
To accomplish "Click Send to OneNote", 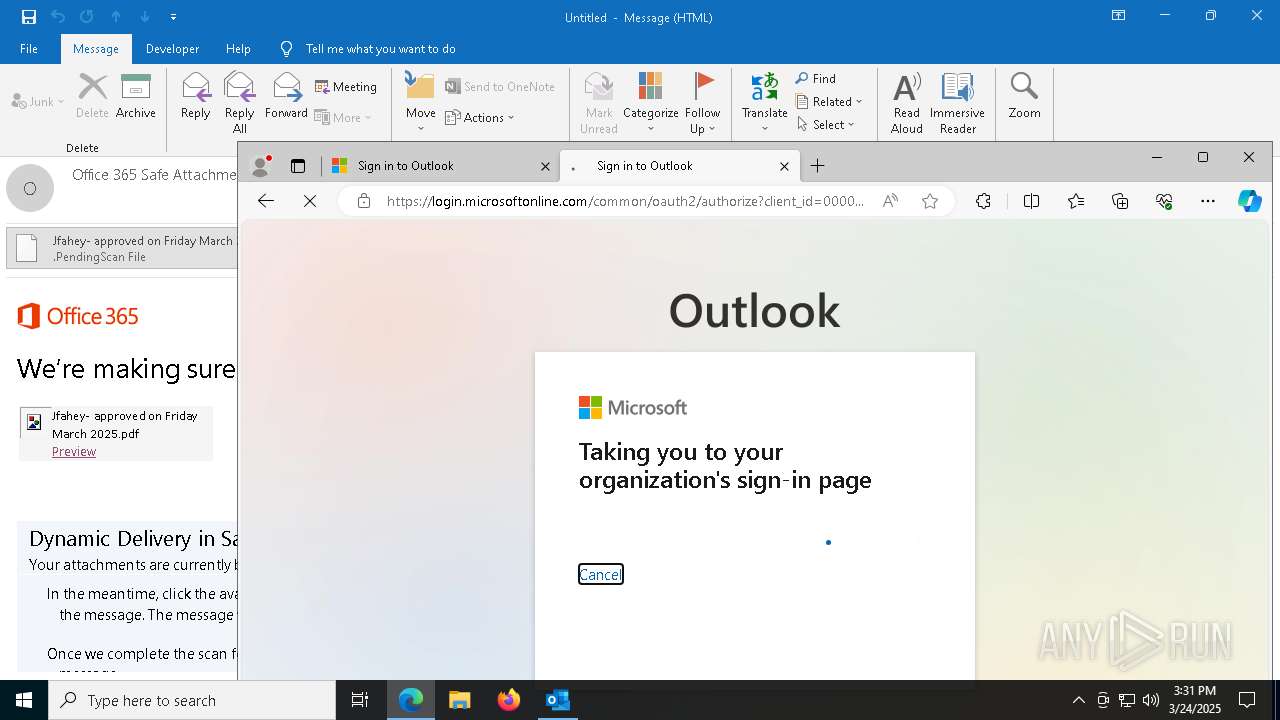I will click(x=500, y=87).
